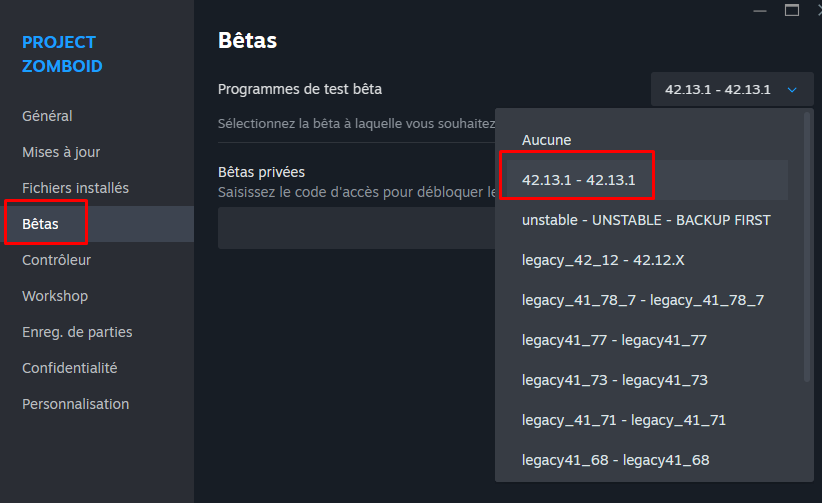
Task: Open Personnalisation section
Action: (75, 404)
